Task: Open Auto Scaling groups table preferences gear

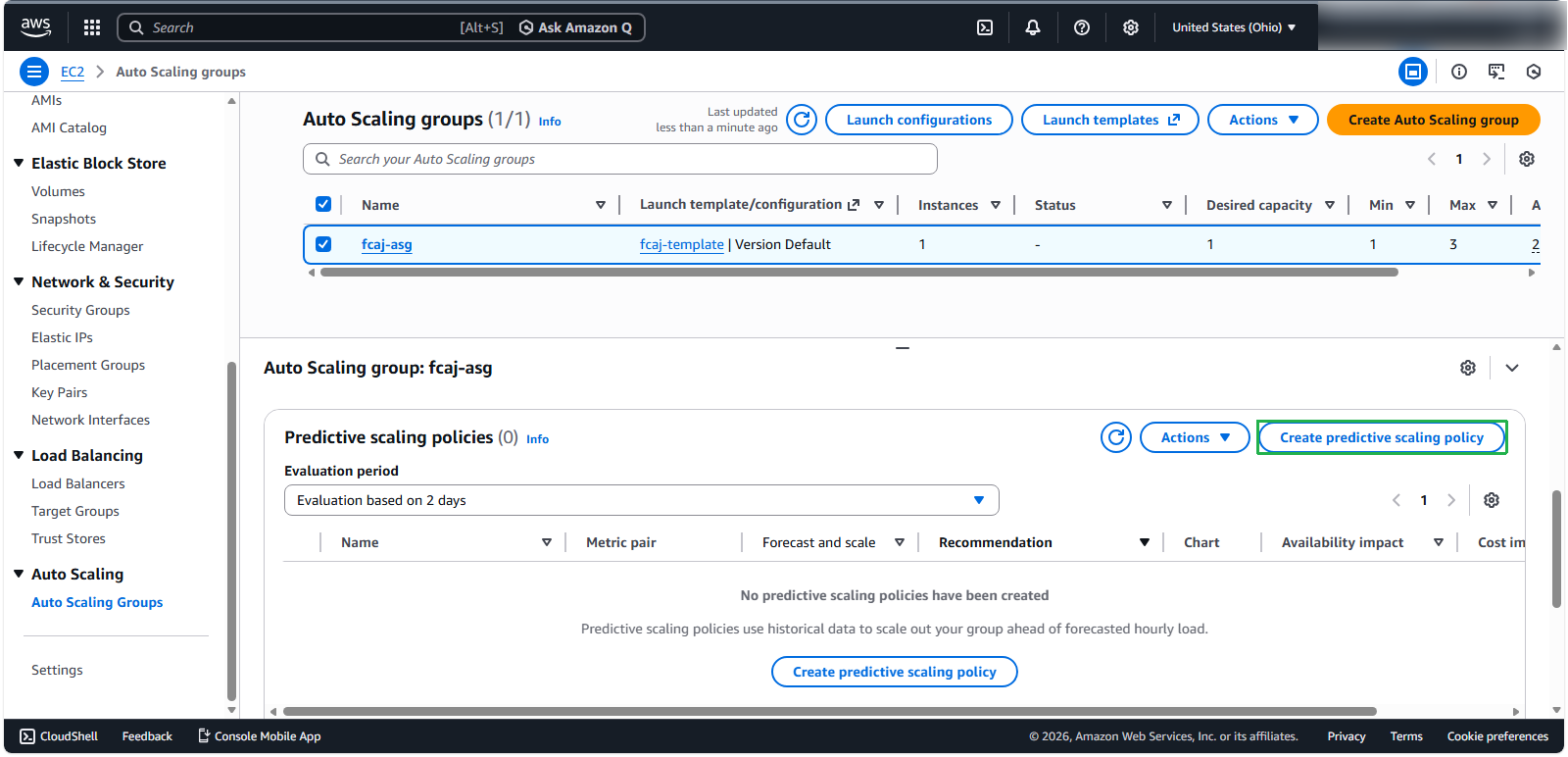Action: (x=1527, y=159)
